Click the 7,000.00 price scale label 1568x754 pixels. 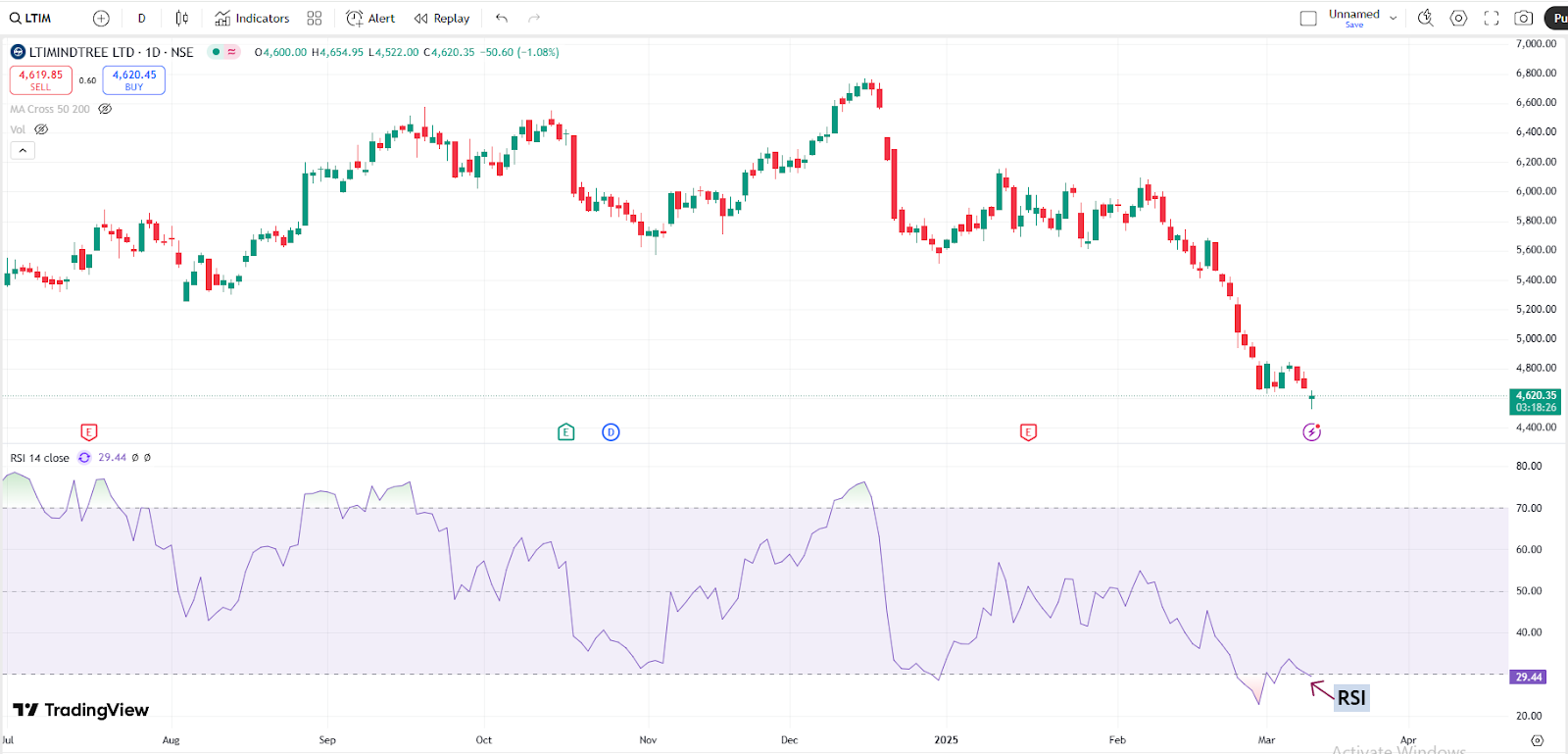(1536, 44)
